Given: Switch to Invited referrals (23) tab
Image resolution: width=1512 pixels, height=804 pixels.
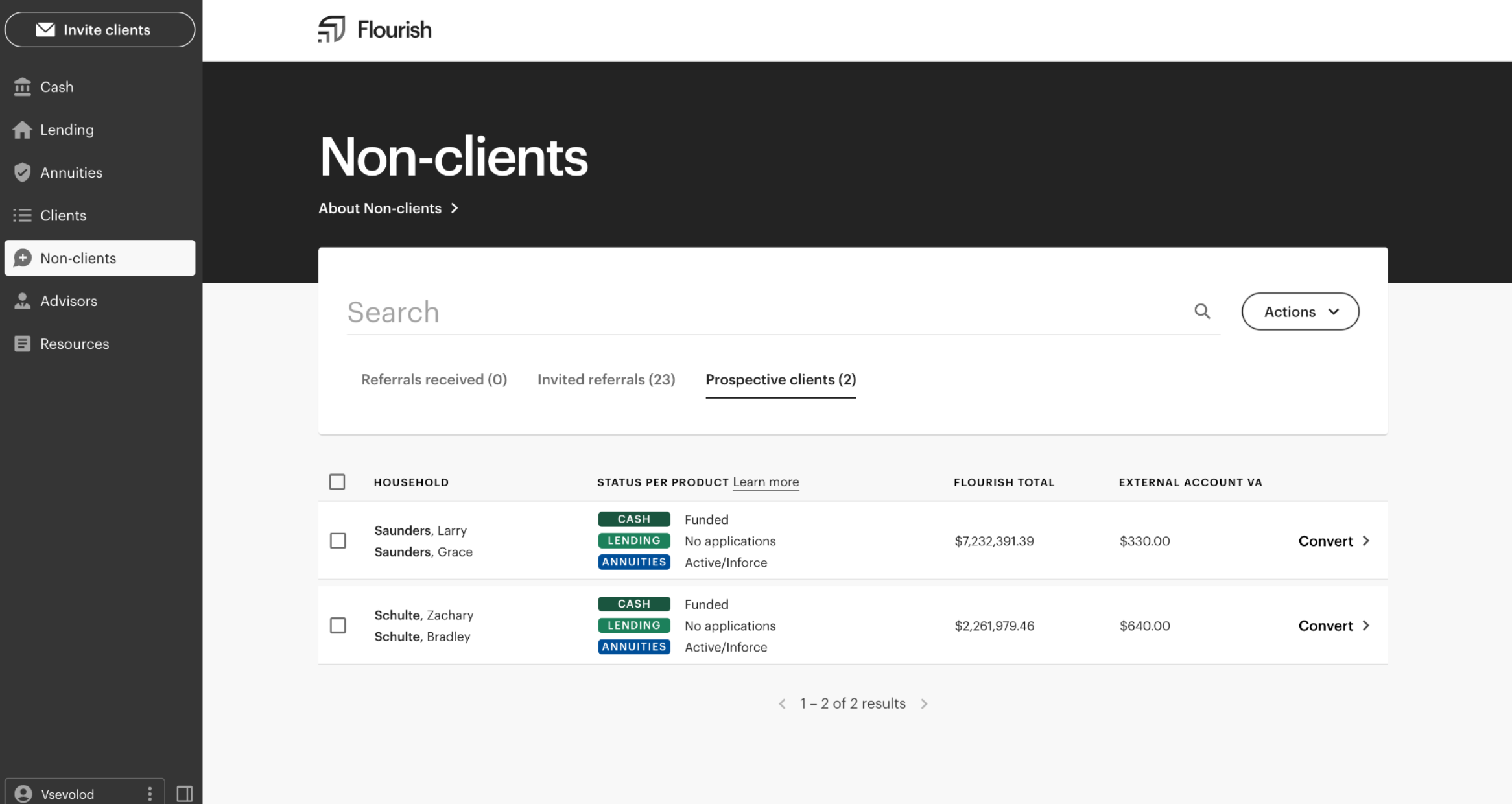Looking at the screenshot, I should [x=606, y=379].
